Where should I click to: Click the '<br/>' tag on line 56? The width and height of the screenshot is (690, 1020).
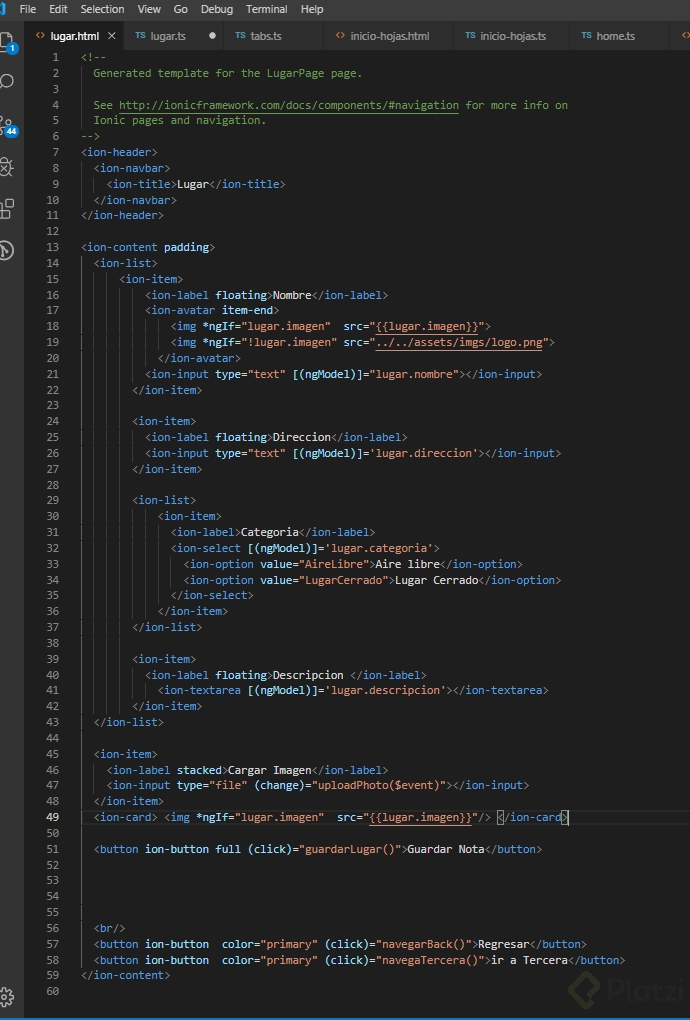click(109, 928)
